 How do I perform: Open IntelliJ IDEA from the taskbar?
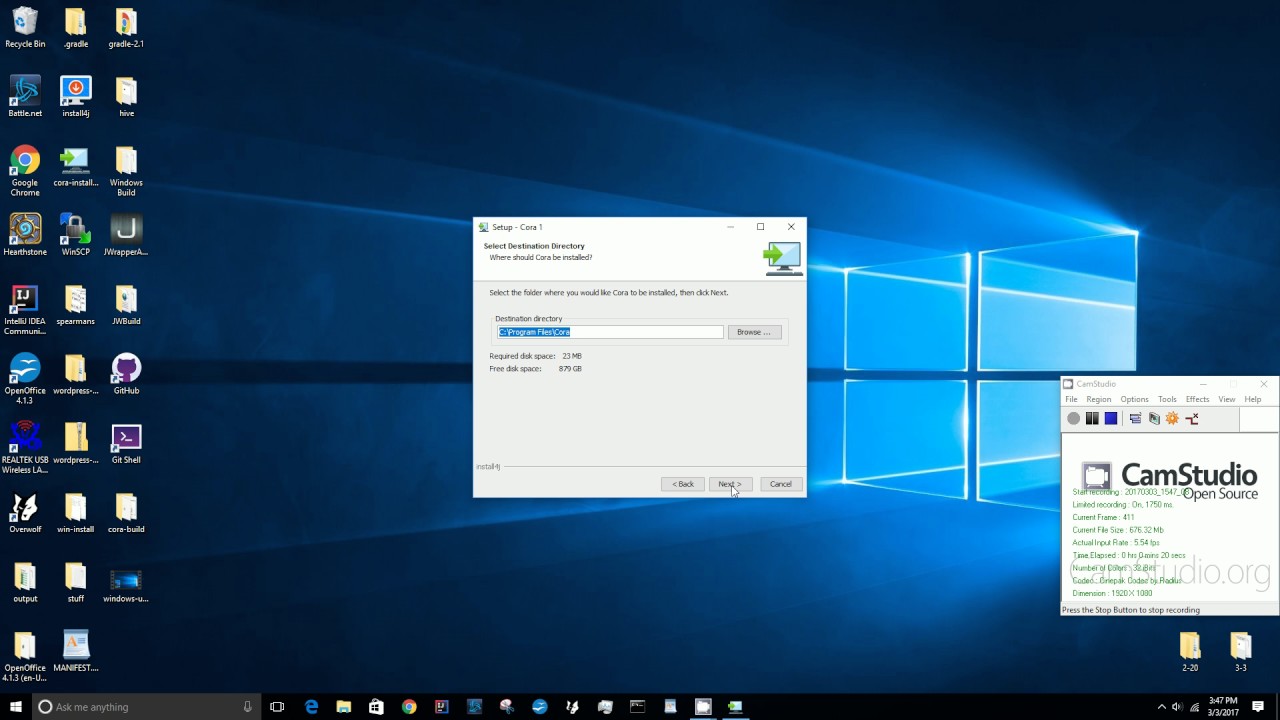click(441, 706)
